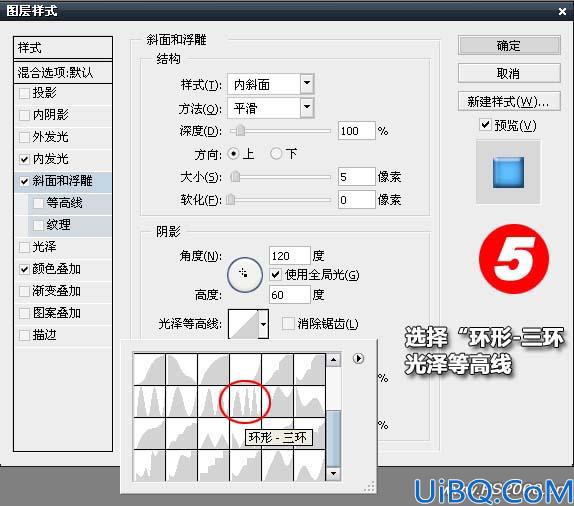Viewport: 574px width, 506px height.
Task: Enable the 内阴影 checkbox
Action: tap(24, 115)
